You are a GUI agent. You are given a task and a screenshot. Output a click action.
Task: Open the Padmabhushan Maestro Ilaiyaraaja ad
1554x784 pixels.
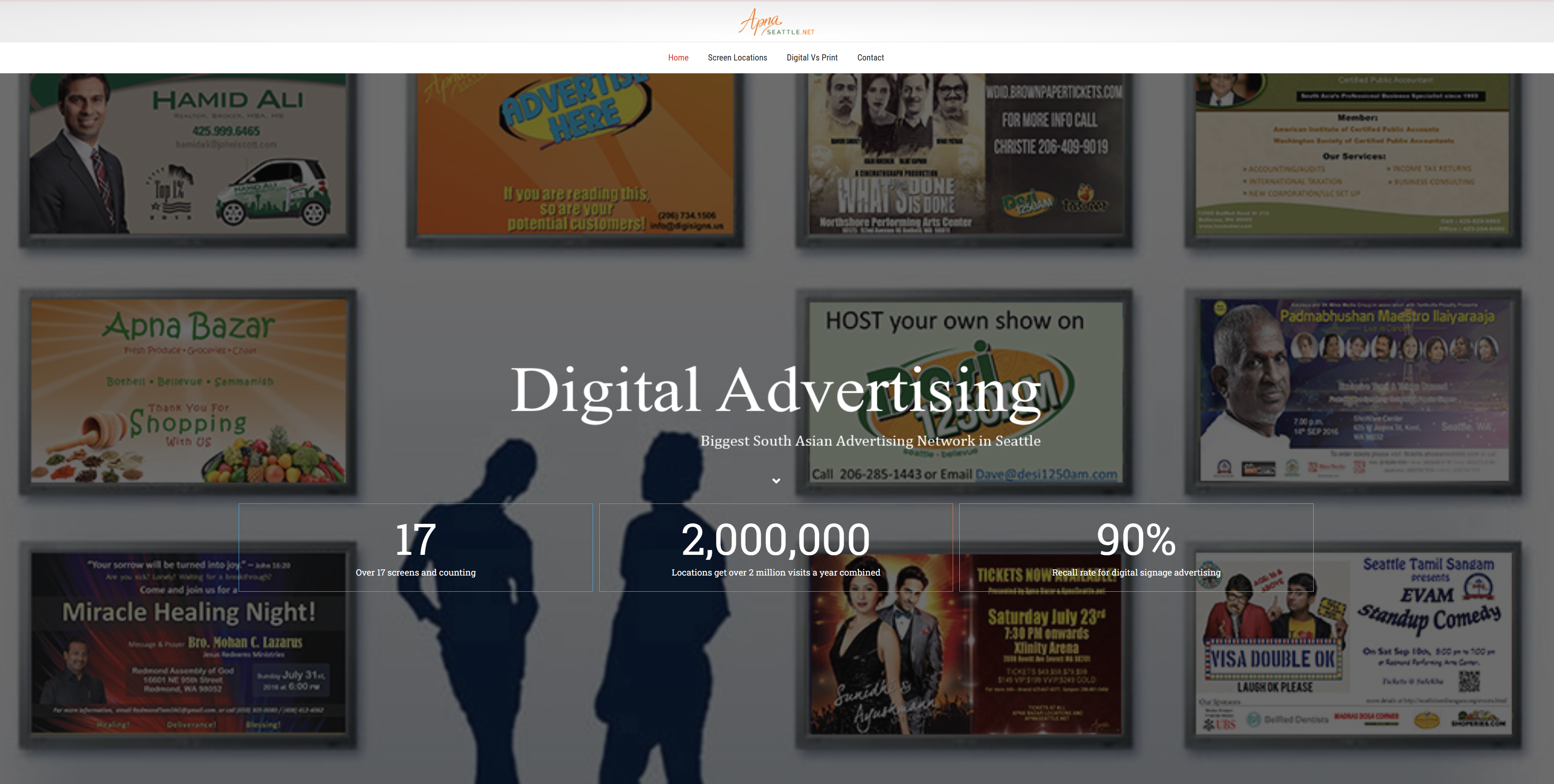pyautogui.click(x=1353, y=392)
